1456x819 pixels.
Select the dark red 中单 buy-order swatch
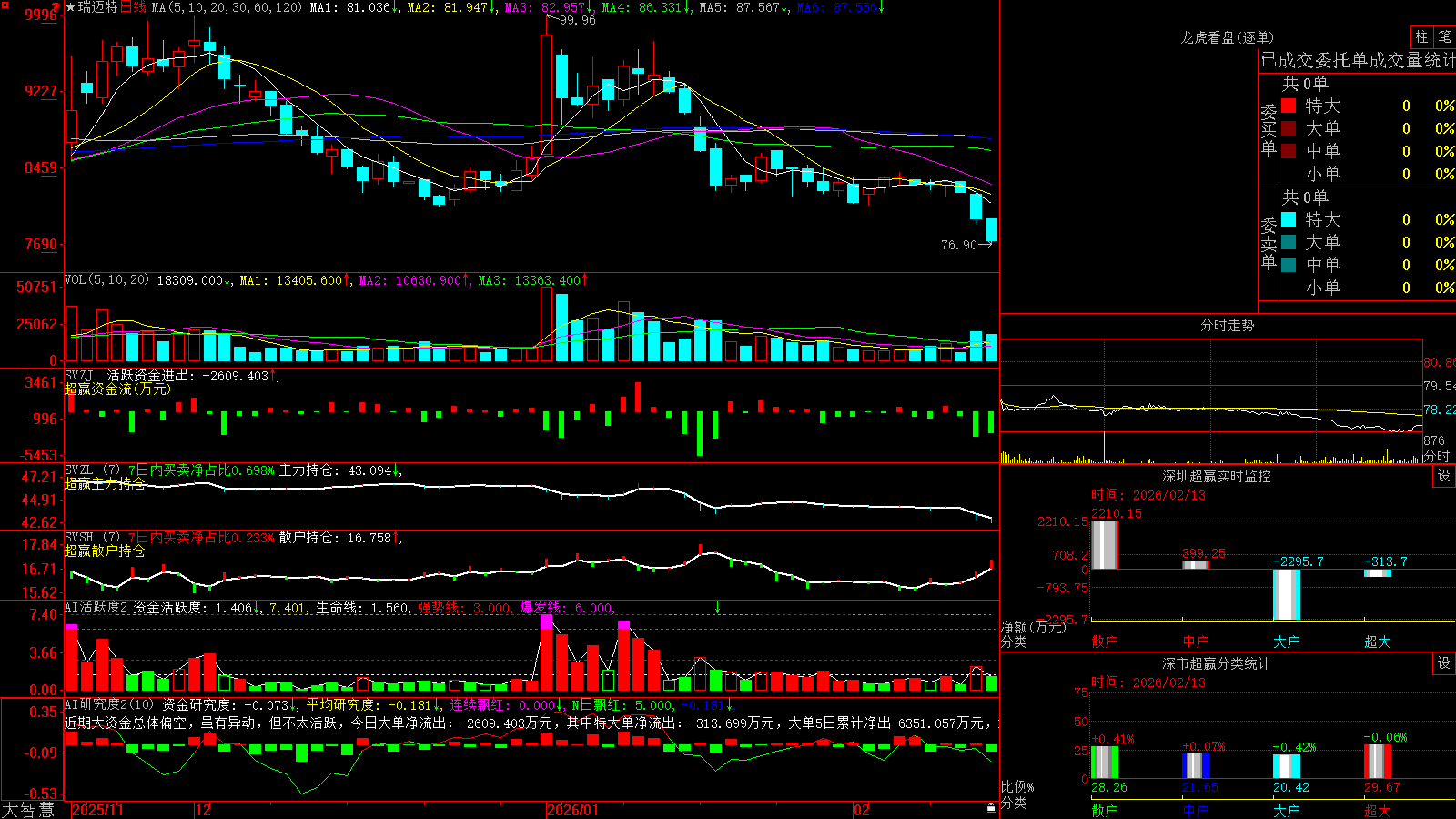1289,151
